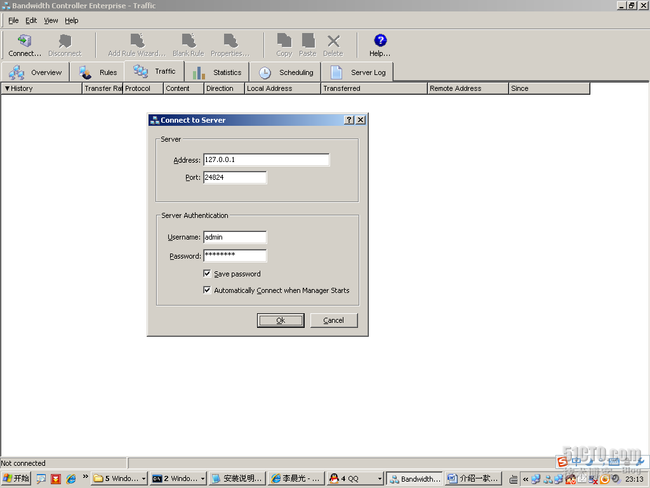Click the Direction column header
Image resolution: width=650 pixels, height=488 pixels.
click(x=224, y=88)
